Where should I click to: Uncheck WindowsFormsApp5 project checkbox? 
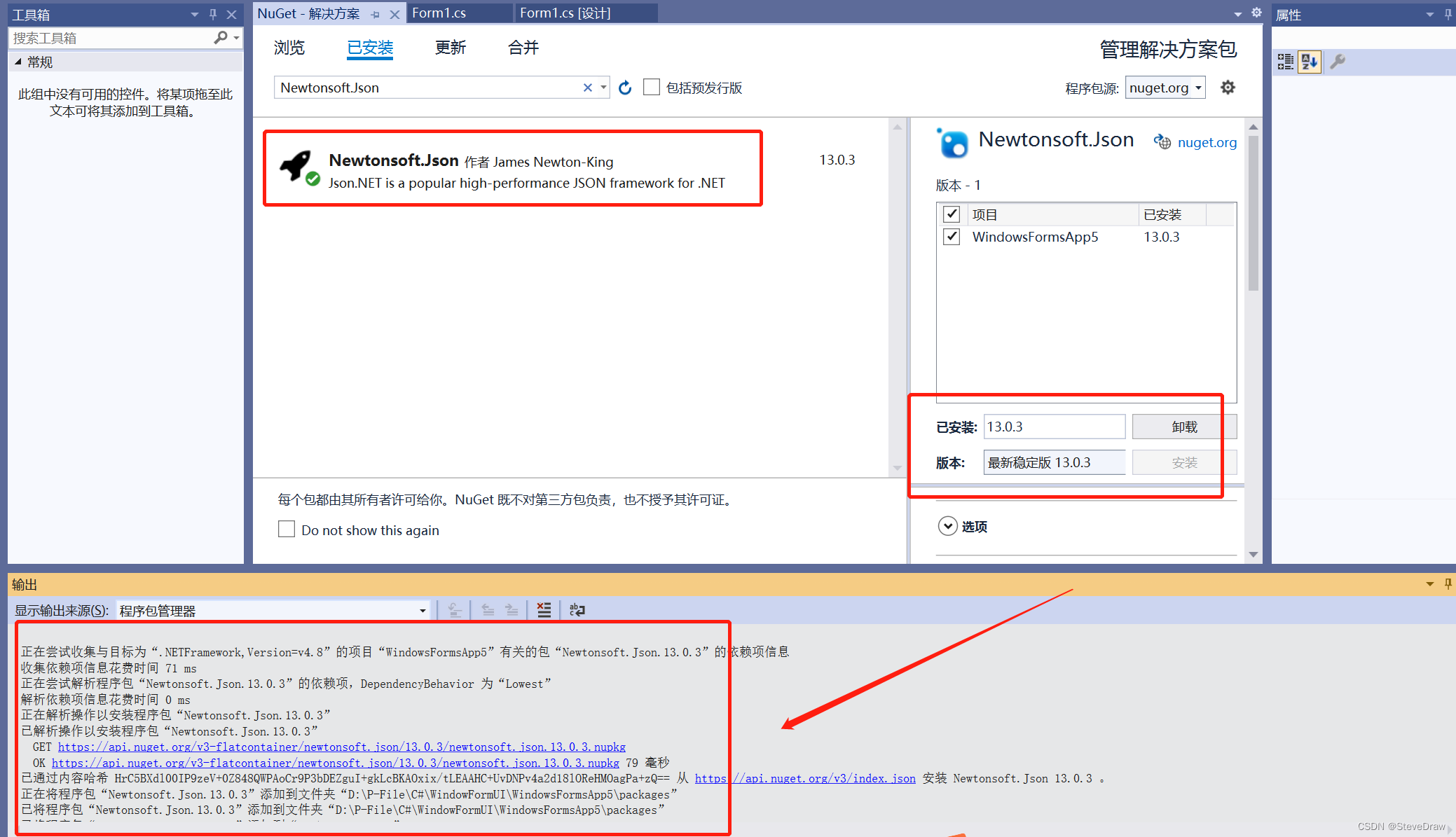951,237
